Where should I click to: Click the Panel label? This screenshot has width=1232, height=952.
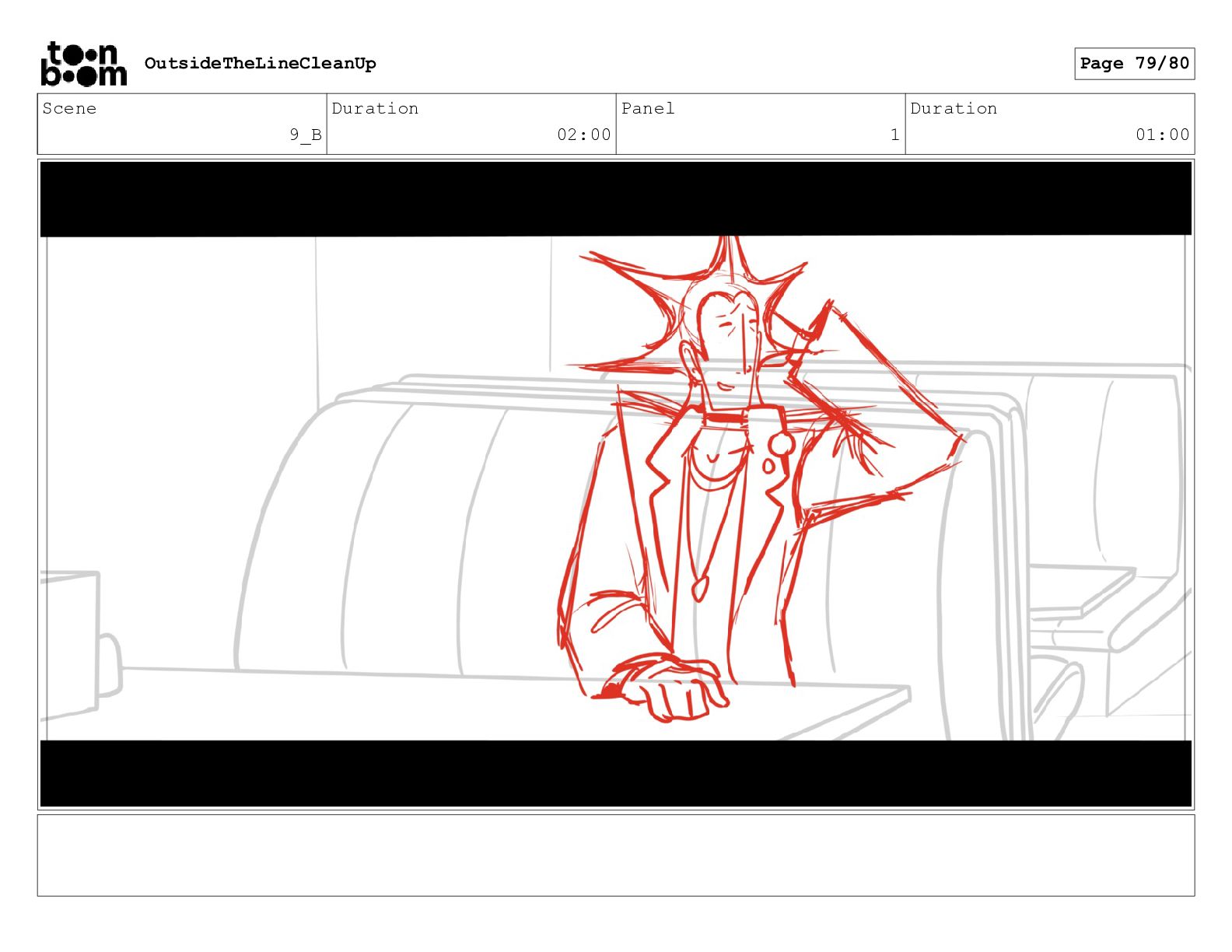point(648,108)
